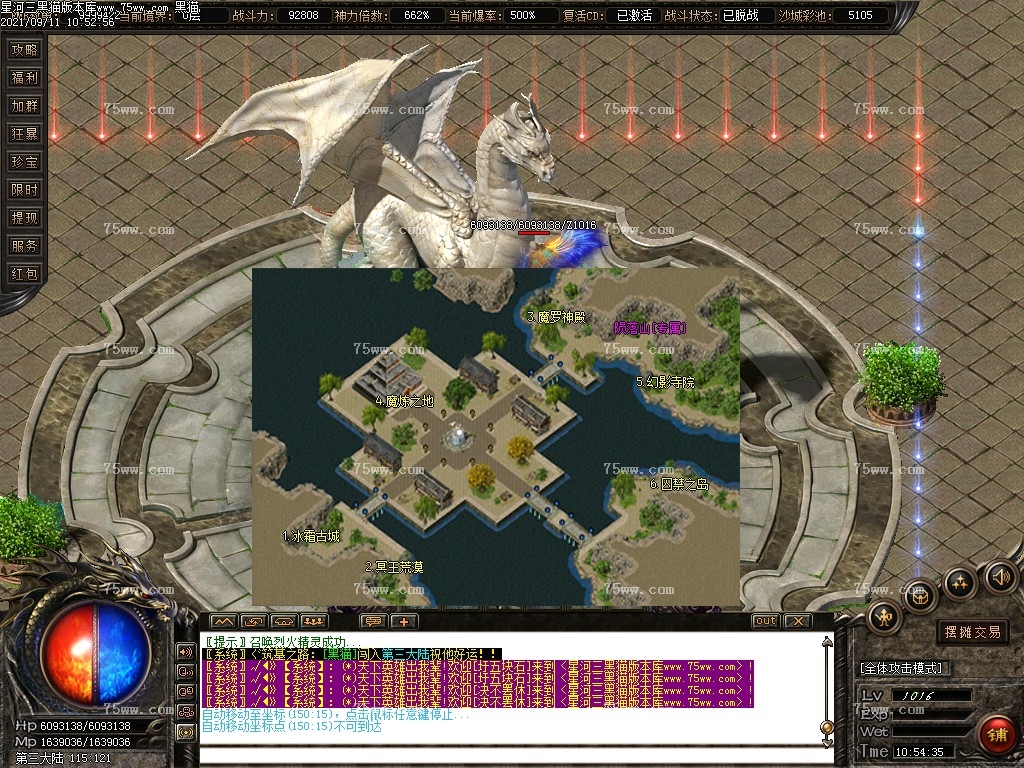The image size is (1024, 768).
Task: Click the 神力倍数 662% value
Action: tap(417, 15)
